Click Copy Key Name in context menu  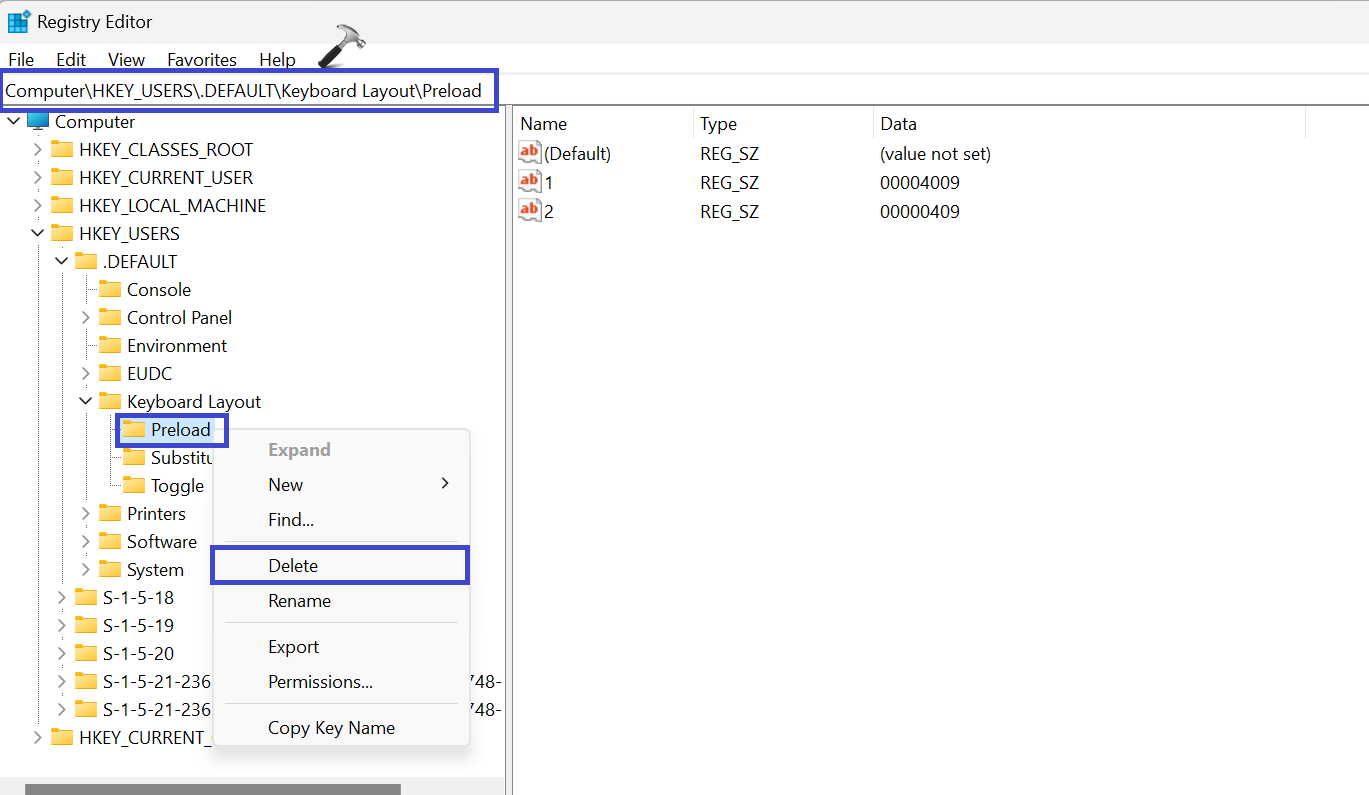click(x=331, y=728)
